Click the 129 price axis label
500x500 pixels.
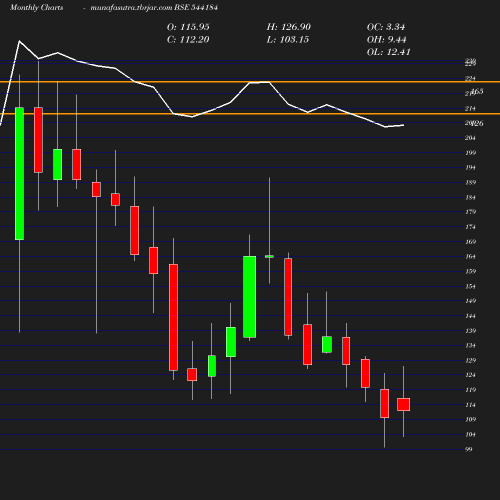(470, 360)
